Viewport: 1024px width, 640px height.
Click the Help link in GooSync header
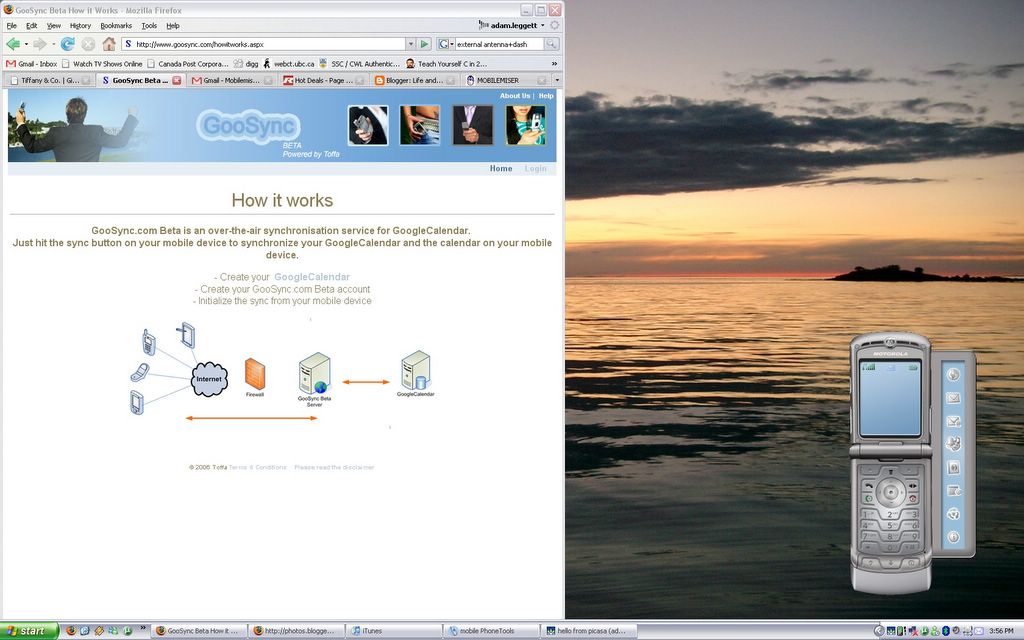(x=546, y=95)
